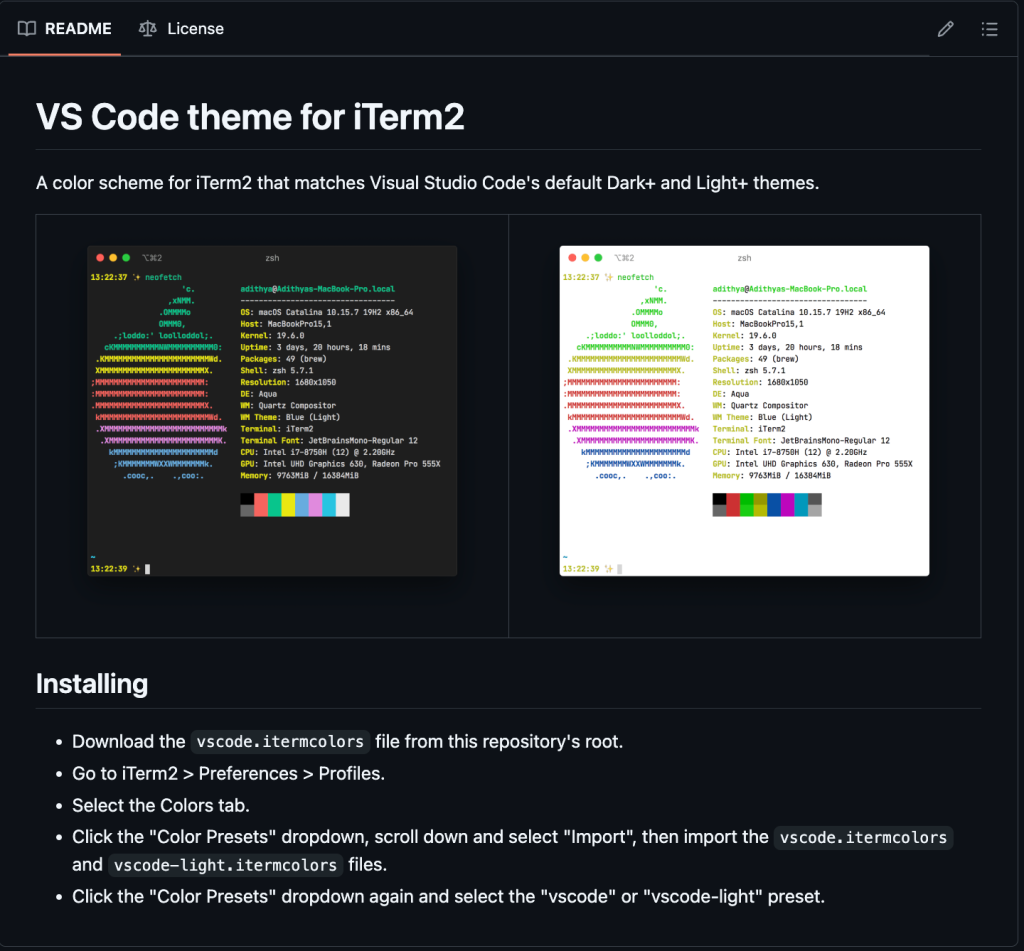
Task: Click the "Installing" section heading
Action: click(x=92, y=684)
